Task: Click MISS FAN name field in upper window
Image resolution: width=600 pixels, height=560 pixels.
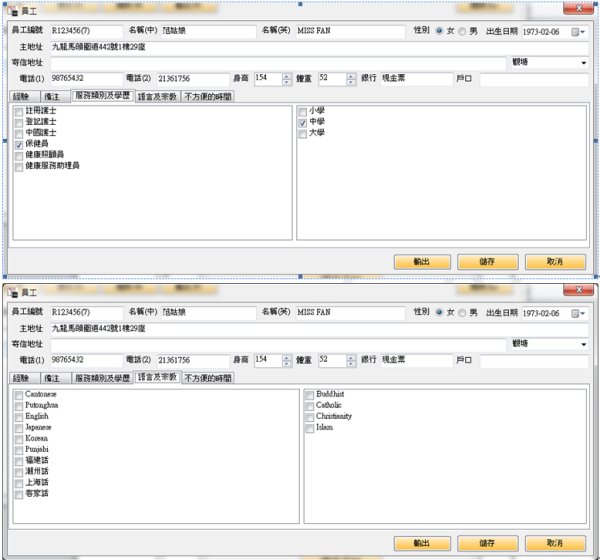Action: pyautogui.click(x=350, y=31)
